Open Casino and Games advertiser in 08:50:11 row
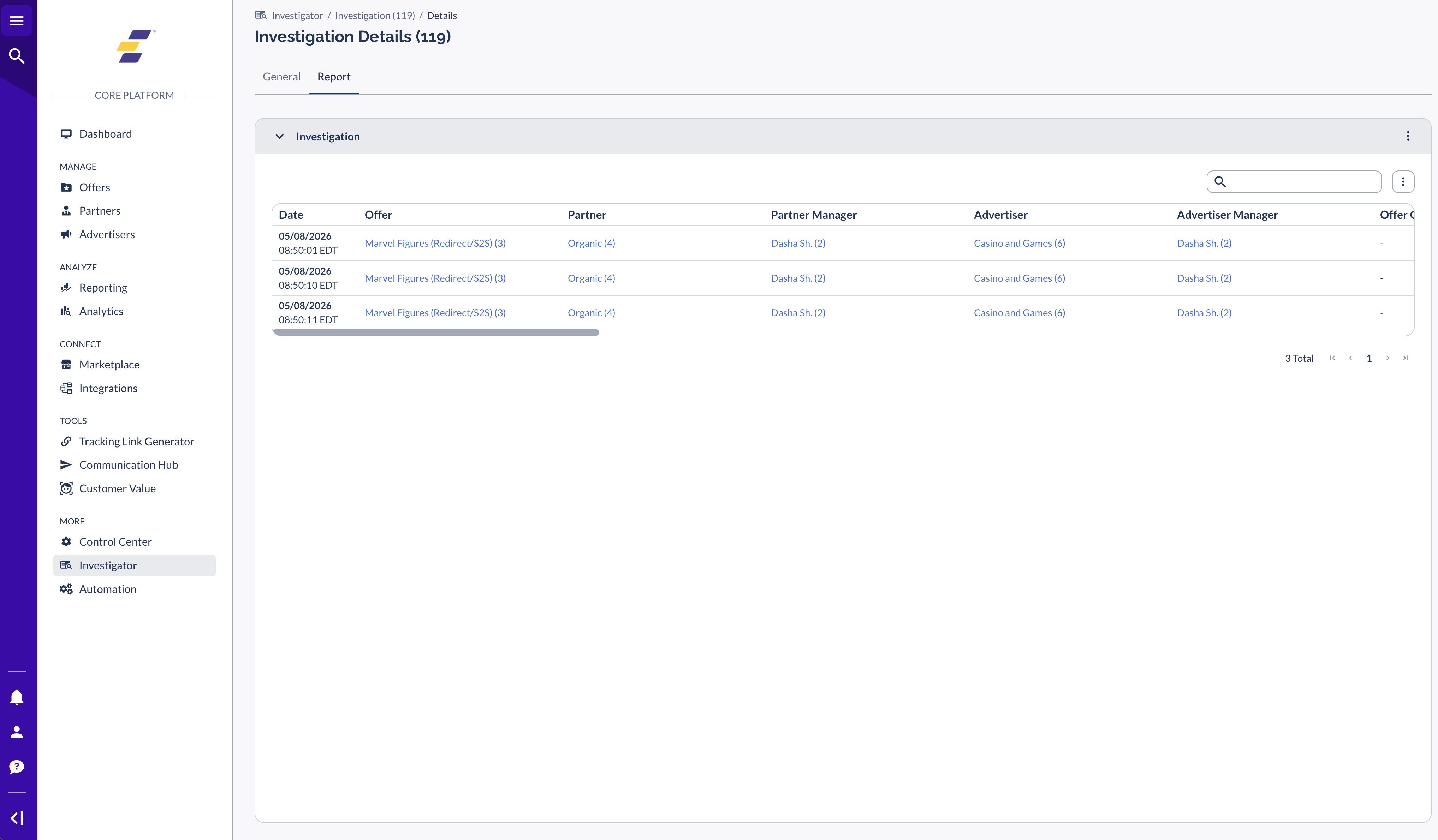Image resolution: width=1438 pixels, height=840 pixels. coord(1020,313)
